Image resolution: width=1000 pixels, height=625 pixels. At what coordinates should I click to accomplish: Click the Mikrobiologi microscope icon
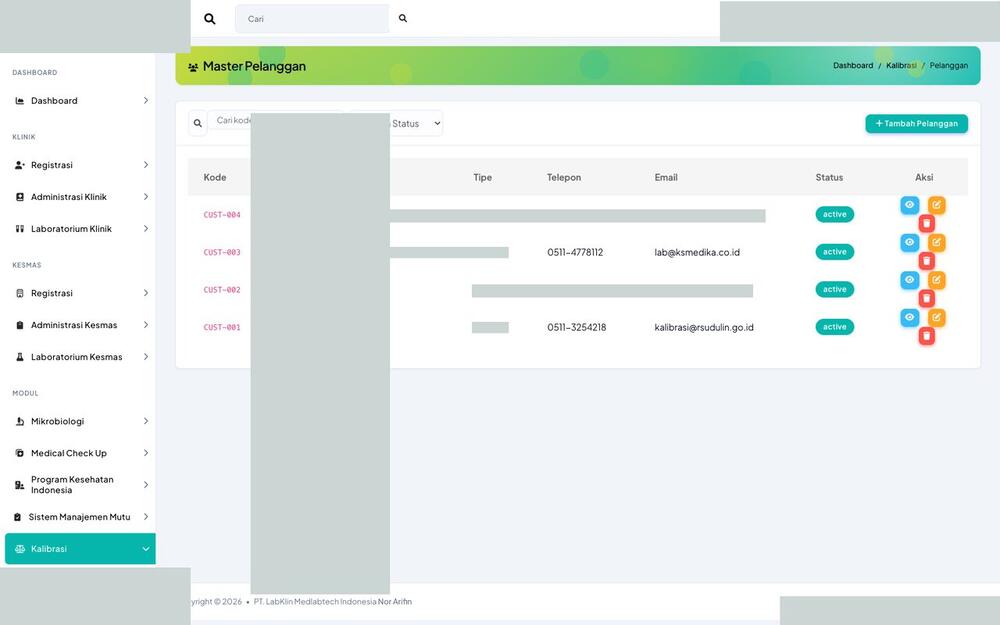20,422
